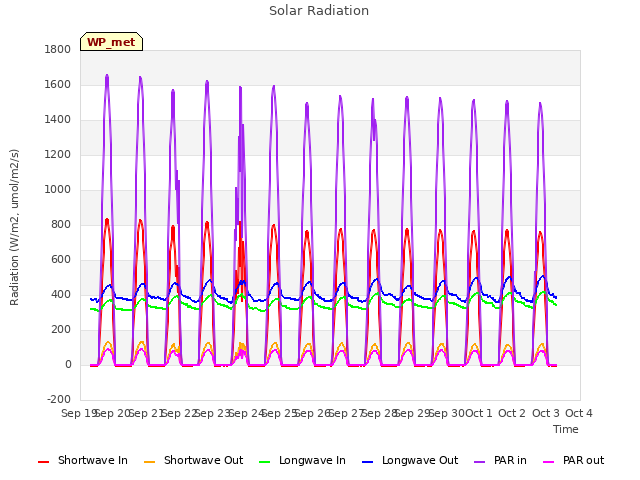This screenshot has height=480, width=640.
Task: Click the Oct 1 x-axis label
Action: point(479,413)
